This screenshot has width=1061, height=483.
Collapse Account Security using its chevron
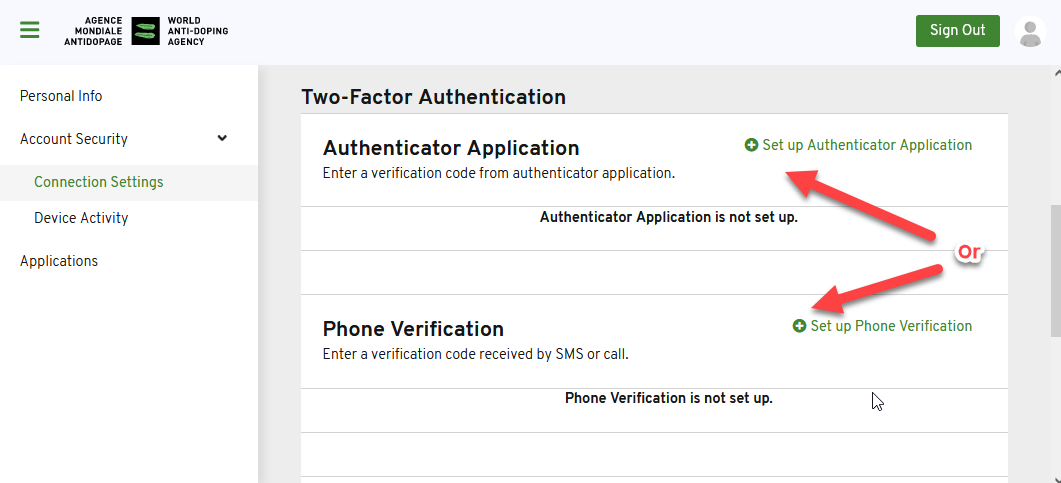(x=222, y=139)
